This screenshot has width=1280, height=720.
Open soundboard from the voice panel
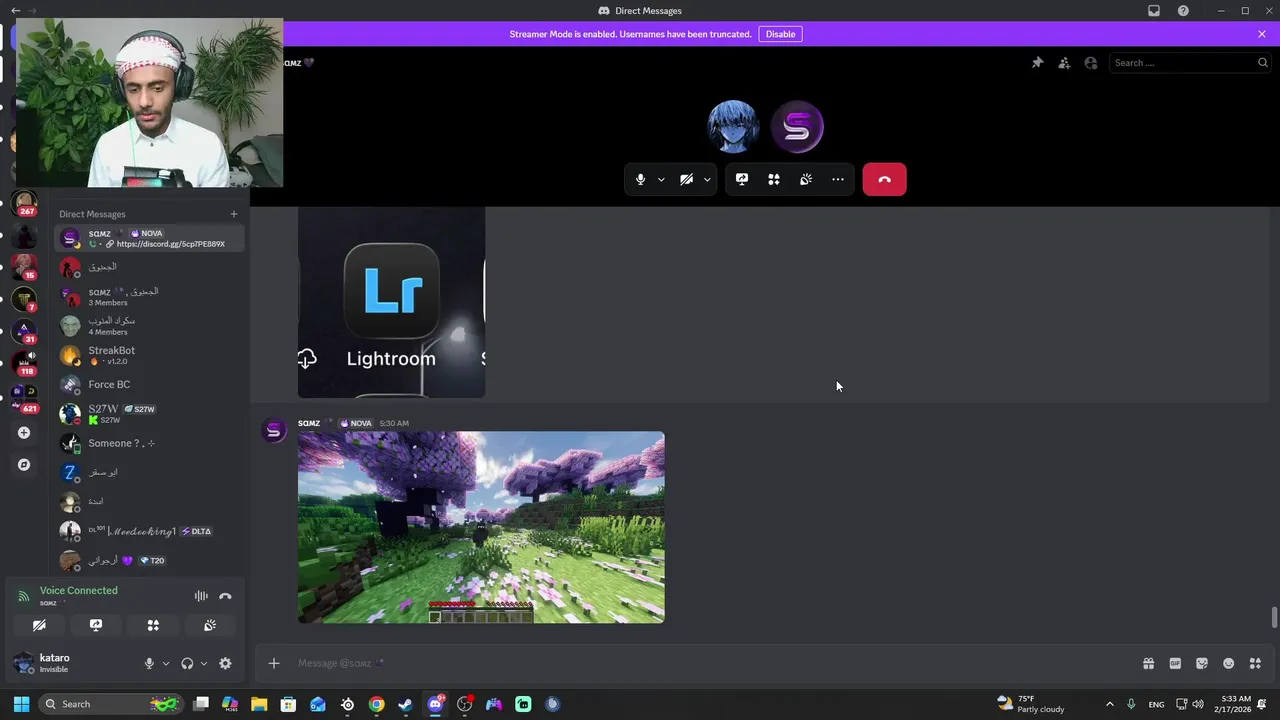[210, 625]
